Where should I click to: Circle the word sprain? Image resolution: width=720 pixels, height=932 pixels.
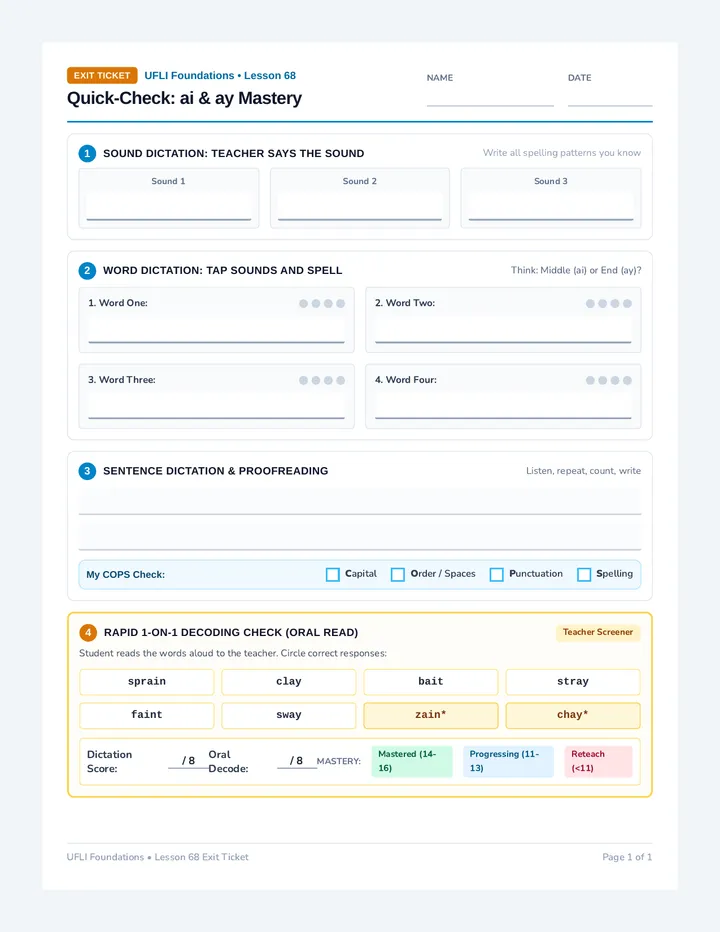[147, 682]
